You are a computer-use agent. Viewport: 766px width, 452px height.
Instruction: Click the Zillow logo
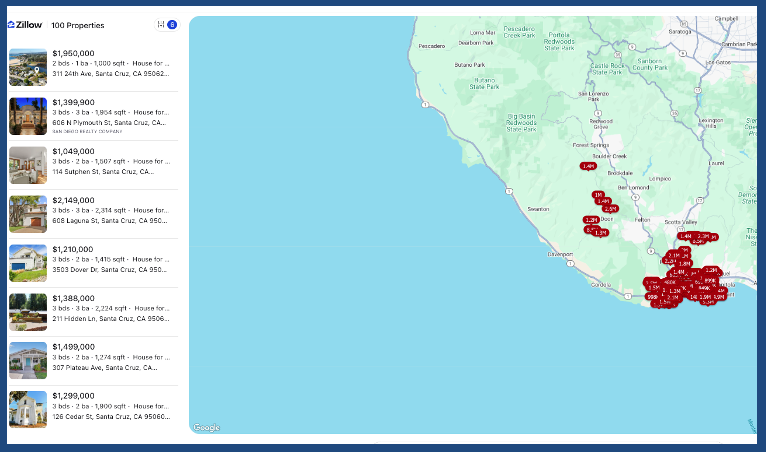point(25,25)
